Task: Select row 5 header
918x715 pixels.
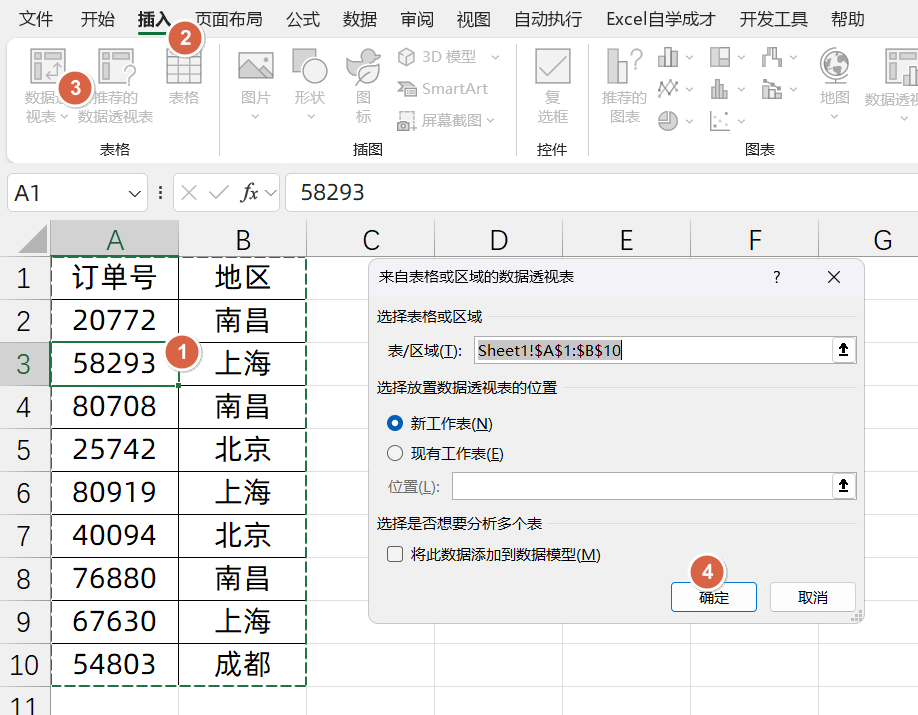Action: (x=23, y=450)
